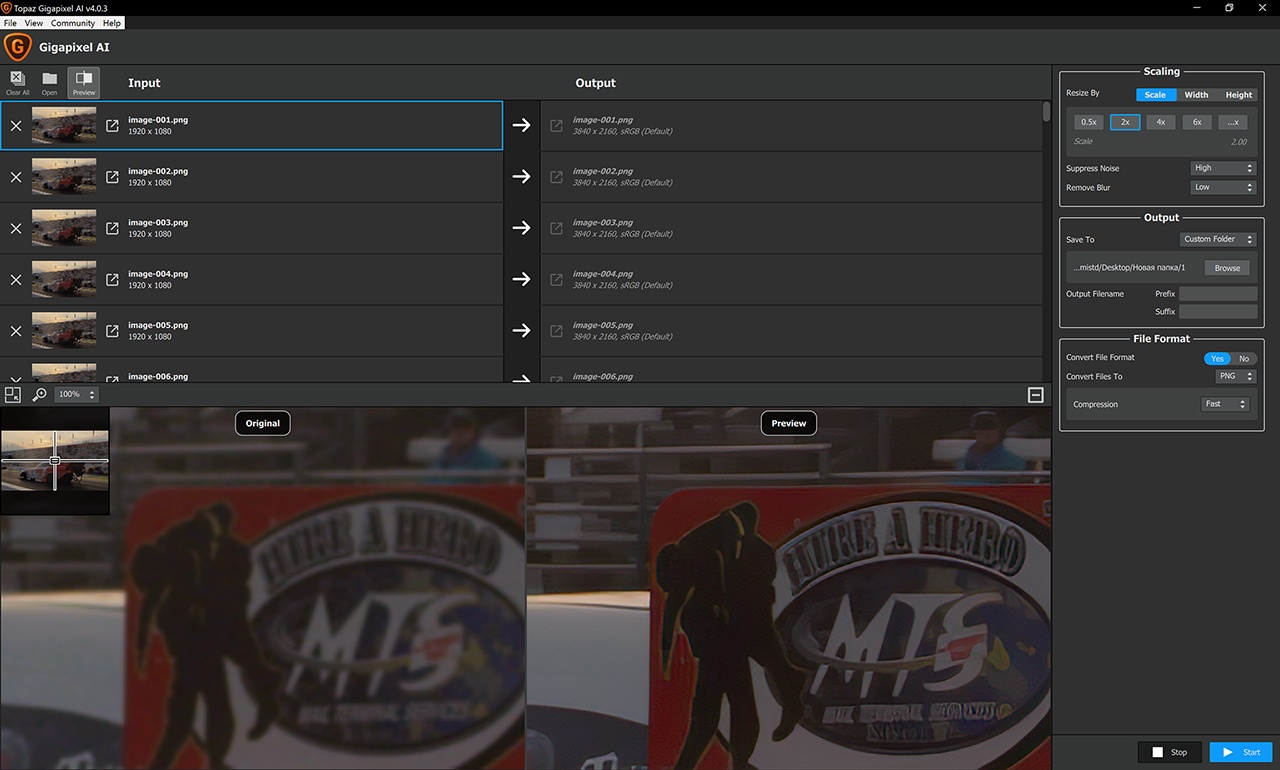Click the preview navigator thumbnail
This screenshot has width=1280, height=770.
(55, 460)
